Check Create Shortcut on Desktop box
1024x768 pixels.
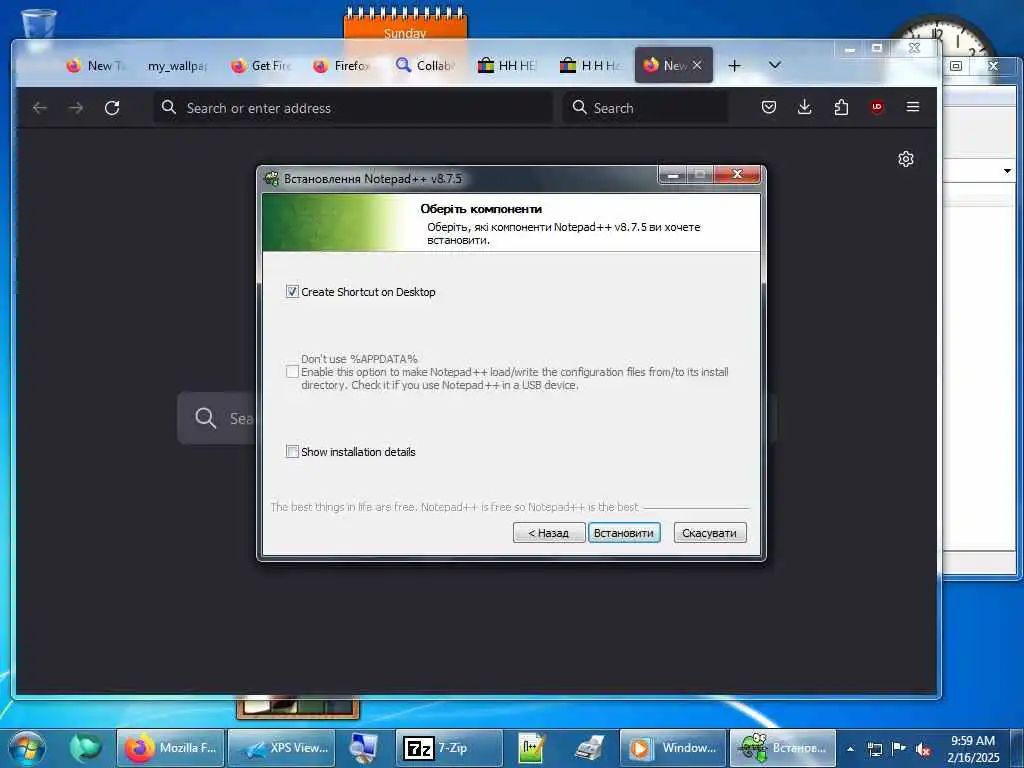pyautogui.click(x=292, y=291)
